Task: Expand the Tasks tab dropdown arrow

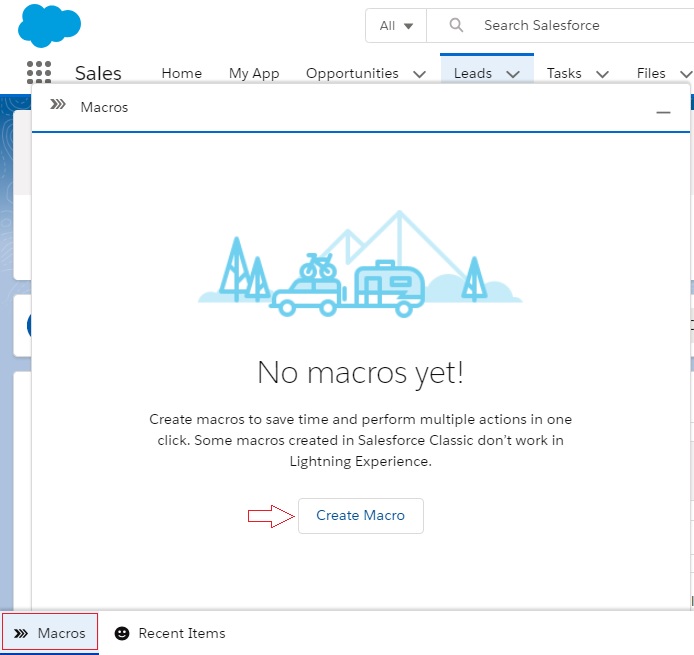Action: pyautogui.click(x=602, y=74)
